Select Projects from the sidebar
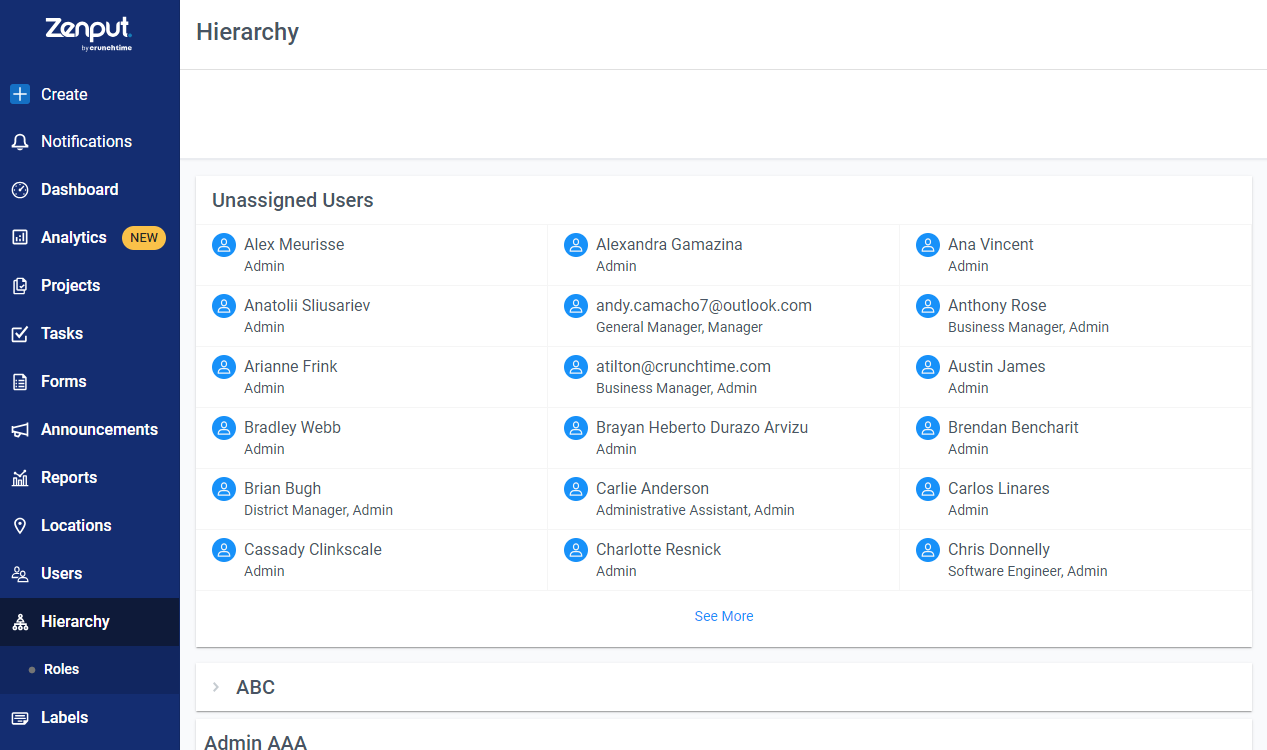Viewport: 1267px width, 750px height. [90, 286]
